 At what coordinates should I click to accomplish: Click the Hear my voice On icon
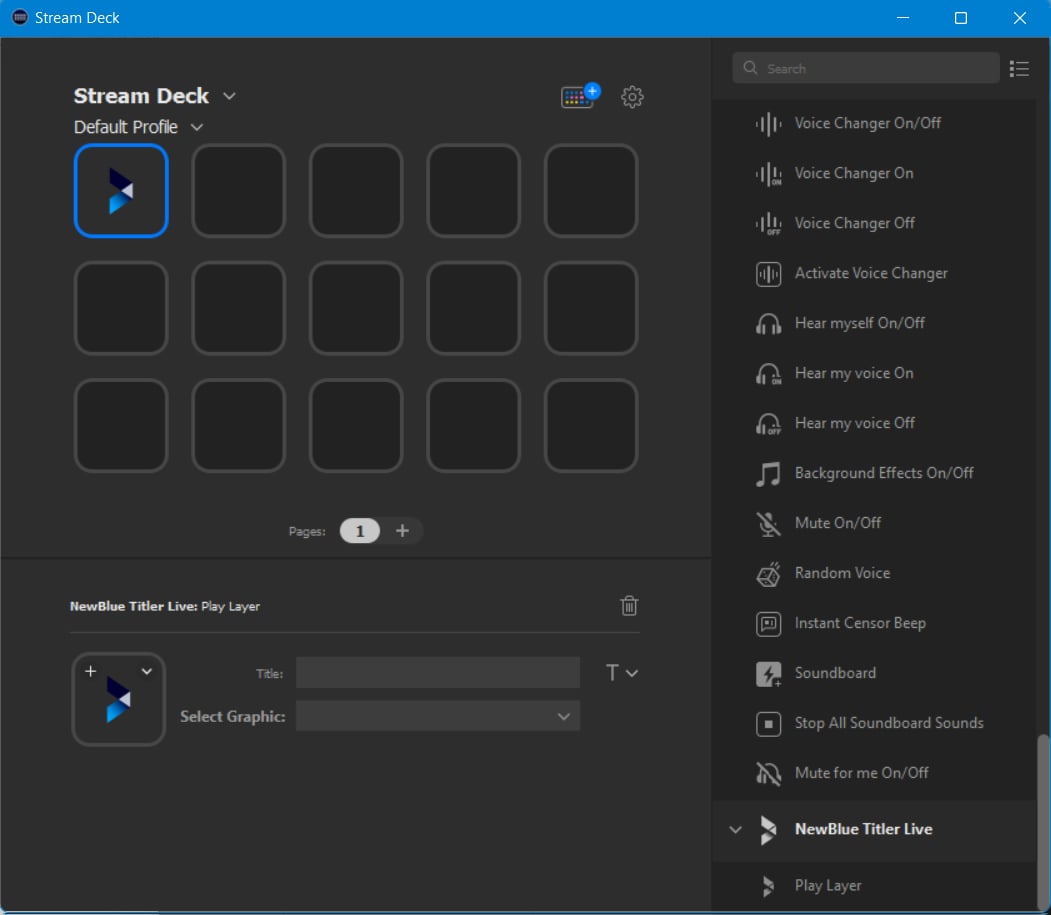[x=768, y=373]
